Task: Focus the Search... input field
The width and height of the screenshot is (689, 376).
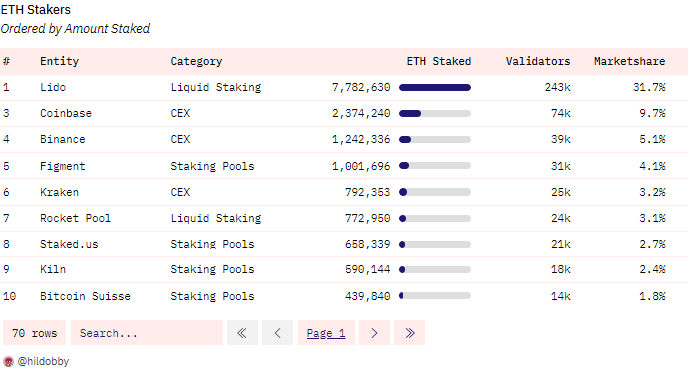Action: 147,333
